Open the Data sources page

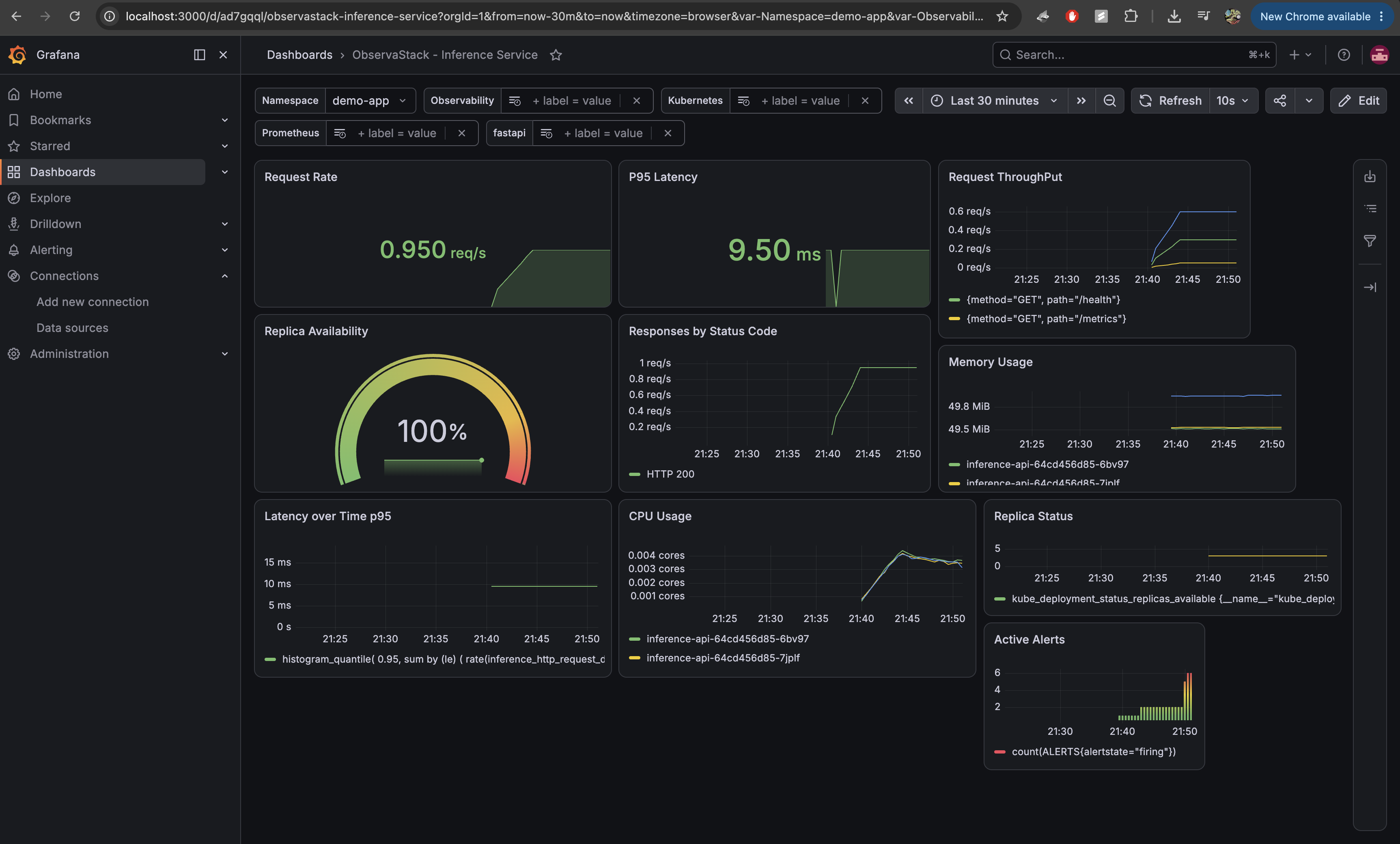point(72,328)
